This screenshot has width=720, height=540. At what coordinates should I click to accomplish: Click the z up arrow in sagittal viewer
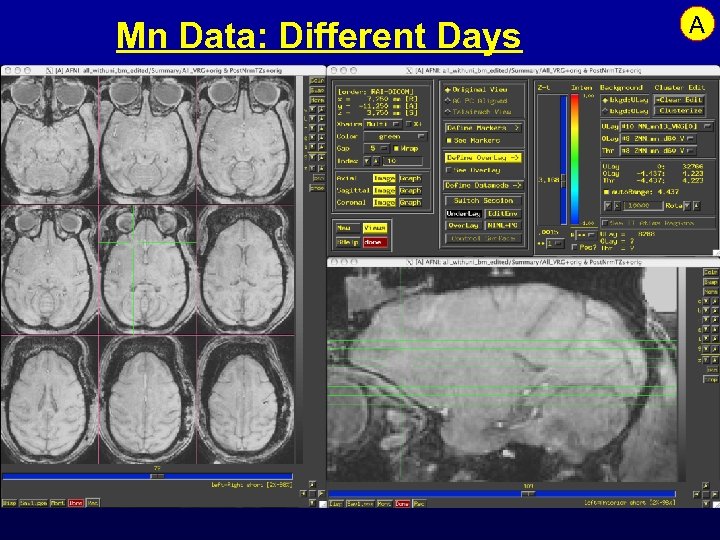coord(715,360)
